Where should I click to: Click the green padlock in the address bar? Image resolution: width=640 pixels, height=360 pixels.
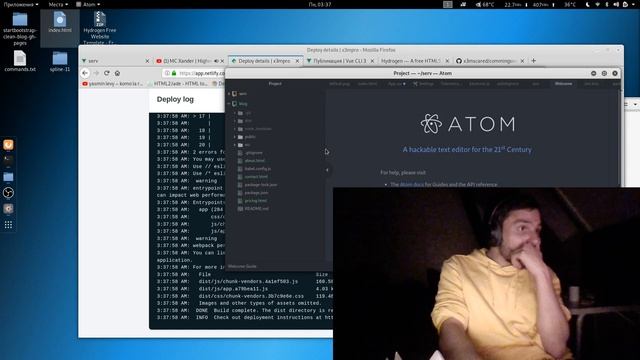pos(174,73)
